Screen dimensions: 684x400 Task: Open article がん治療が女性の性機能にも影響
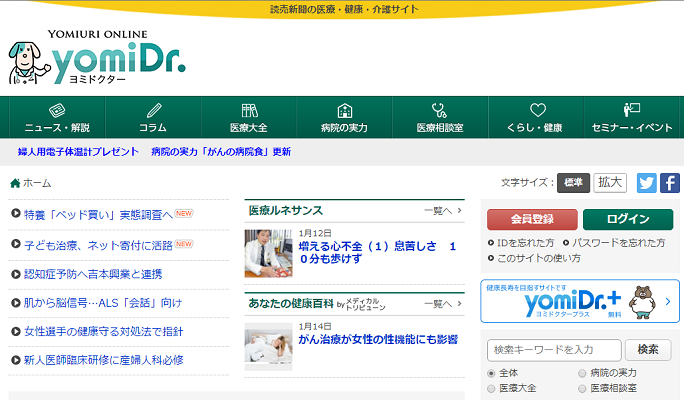pyautogui.click(x=378, y=339)
